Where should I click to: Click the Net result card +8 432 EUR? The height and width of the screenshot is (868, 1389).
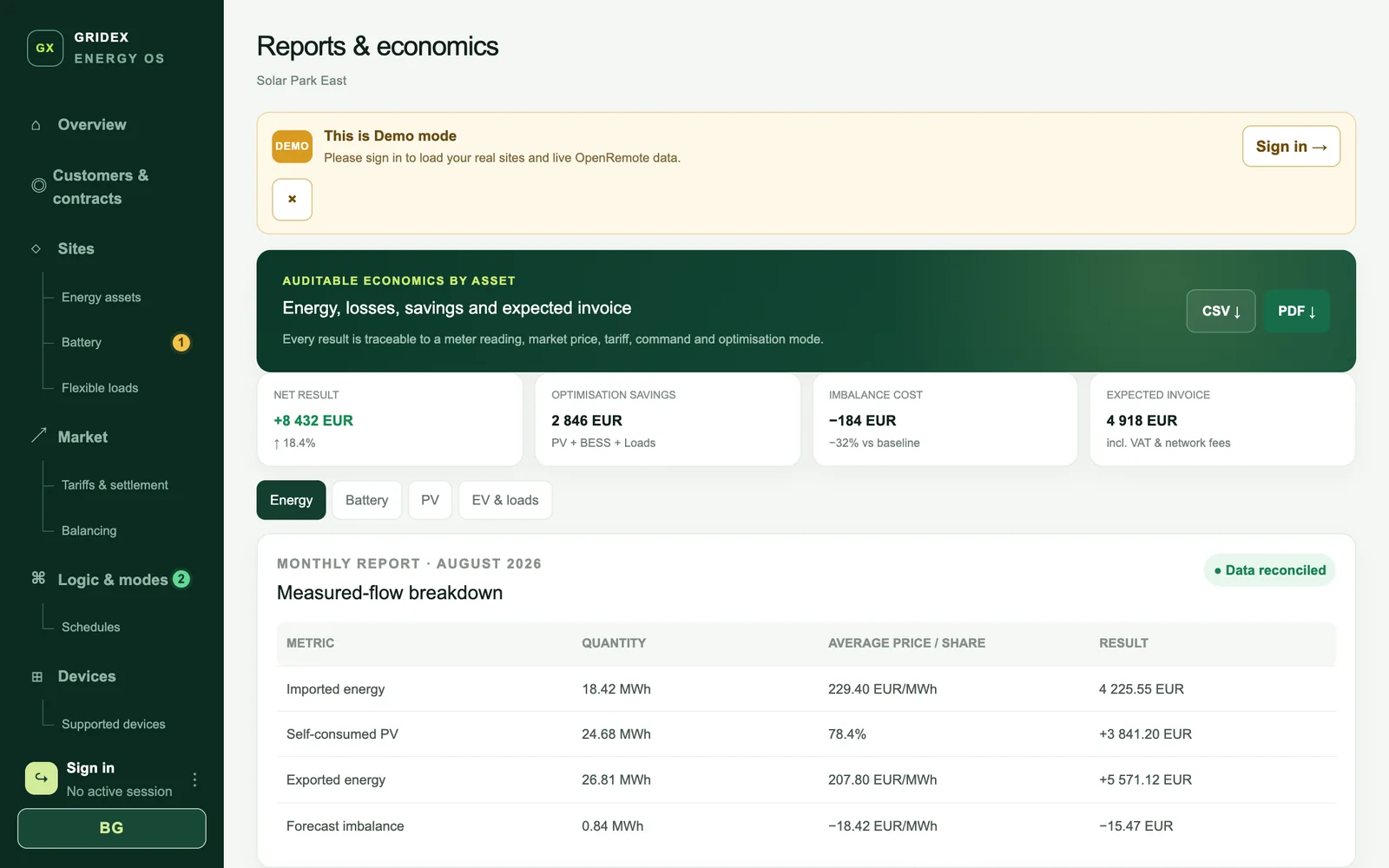pos(390,420)
